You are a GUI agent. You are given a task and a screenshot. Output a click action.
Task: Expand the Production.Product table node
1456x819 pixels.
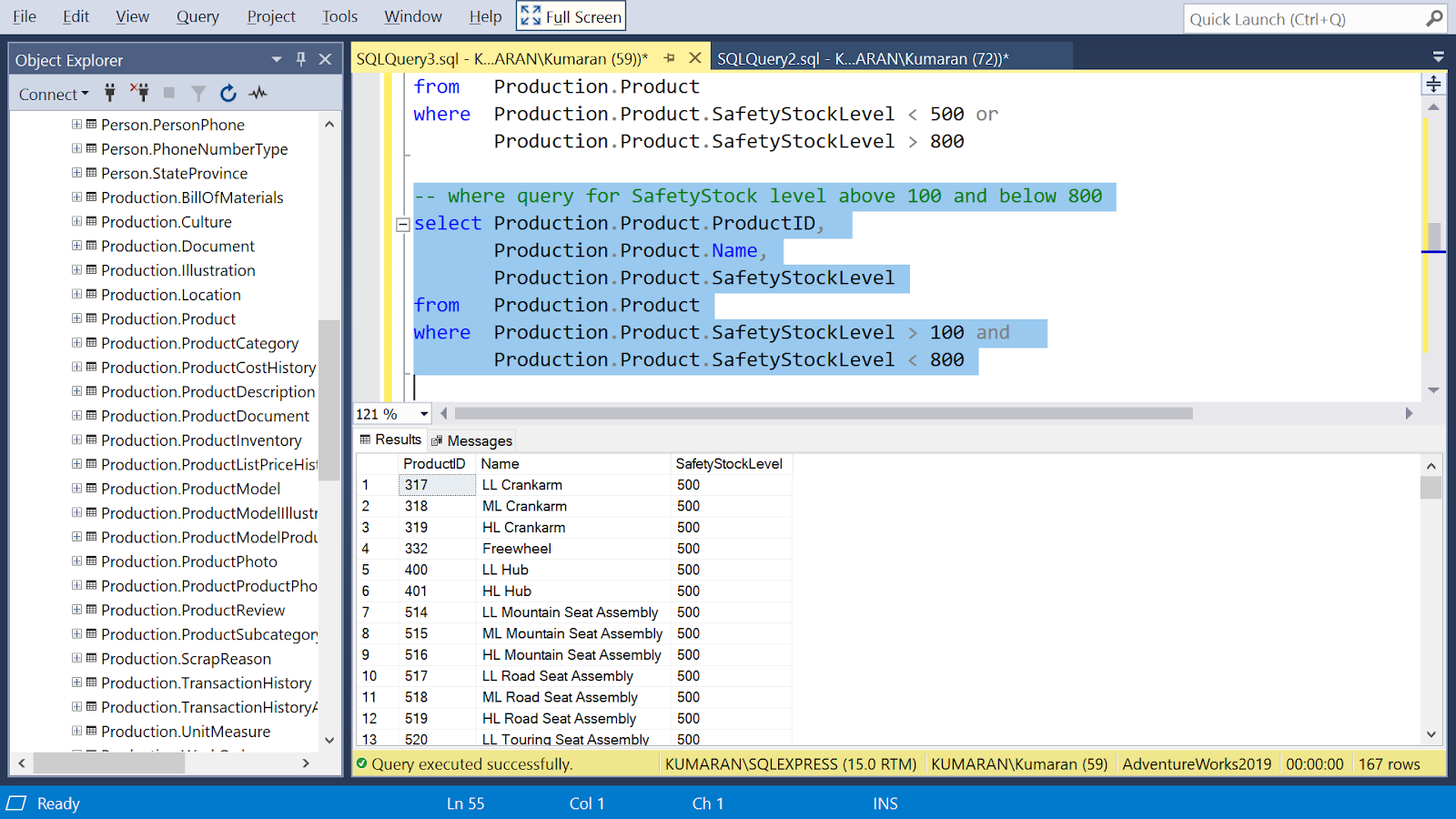(x=76, y=318)
